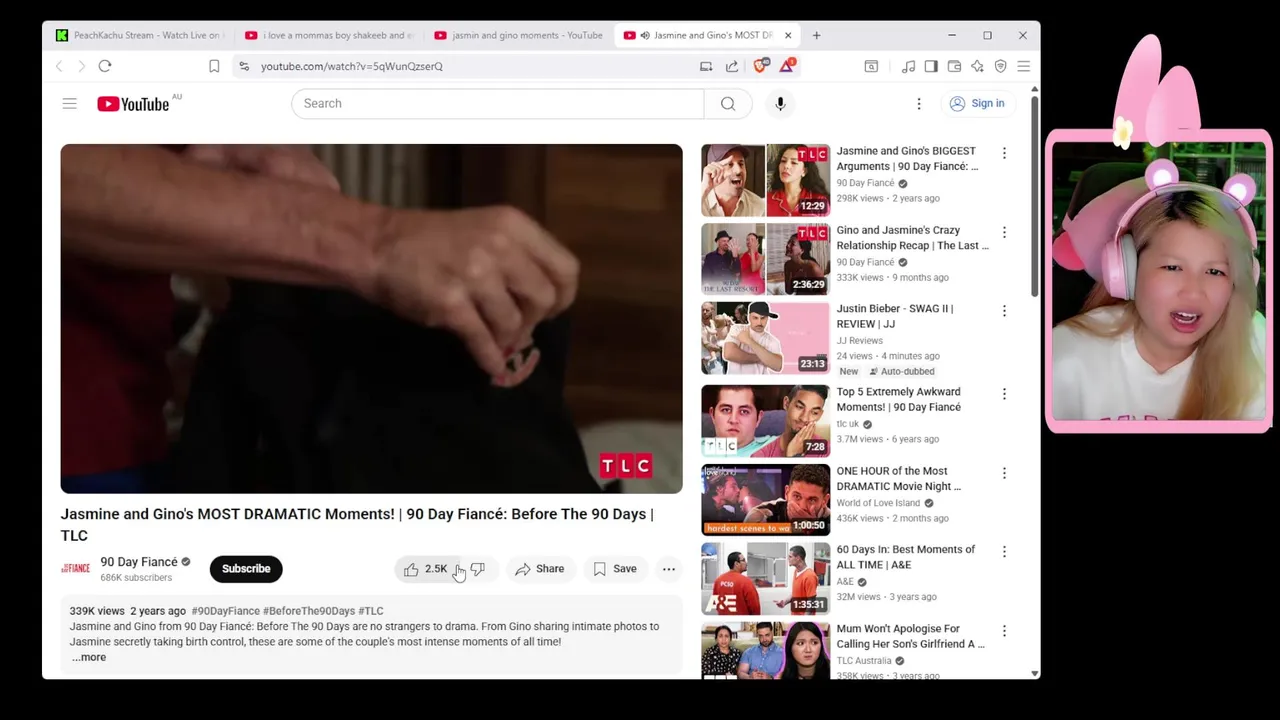Viewport: 1280px width, 720px height.
Task: Open the YouTube hamburger guide menu
Action: click(x=69, y=104)
